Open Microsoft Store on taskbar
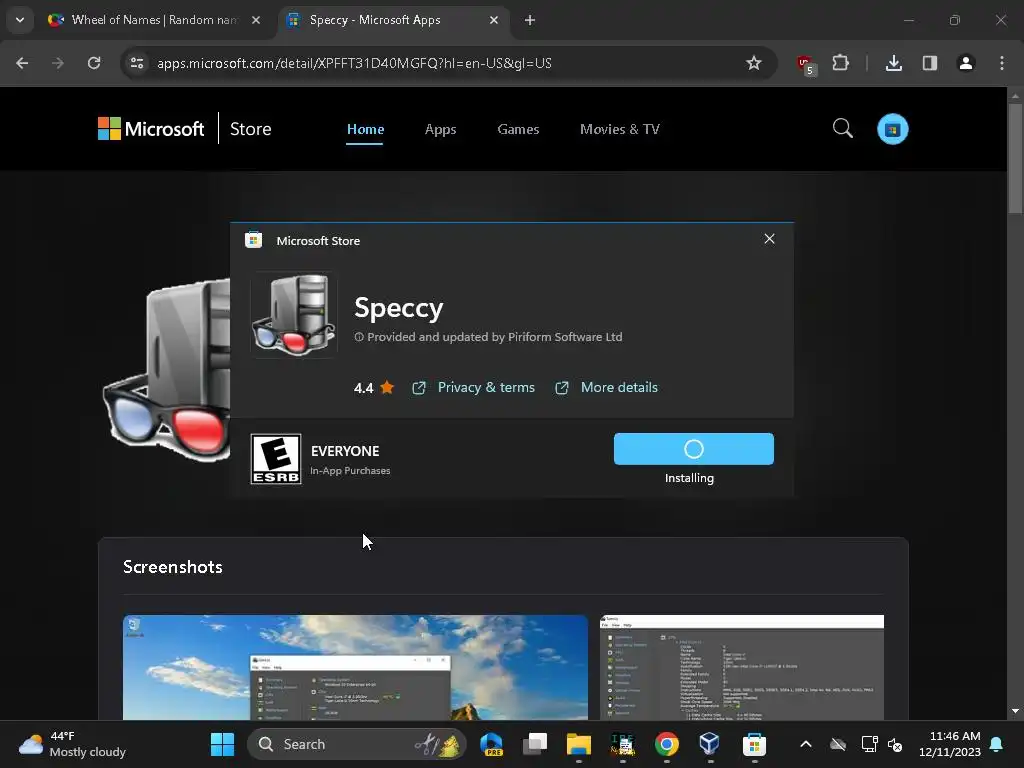 (x=754, y=744)
